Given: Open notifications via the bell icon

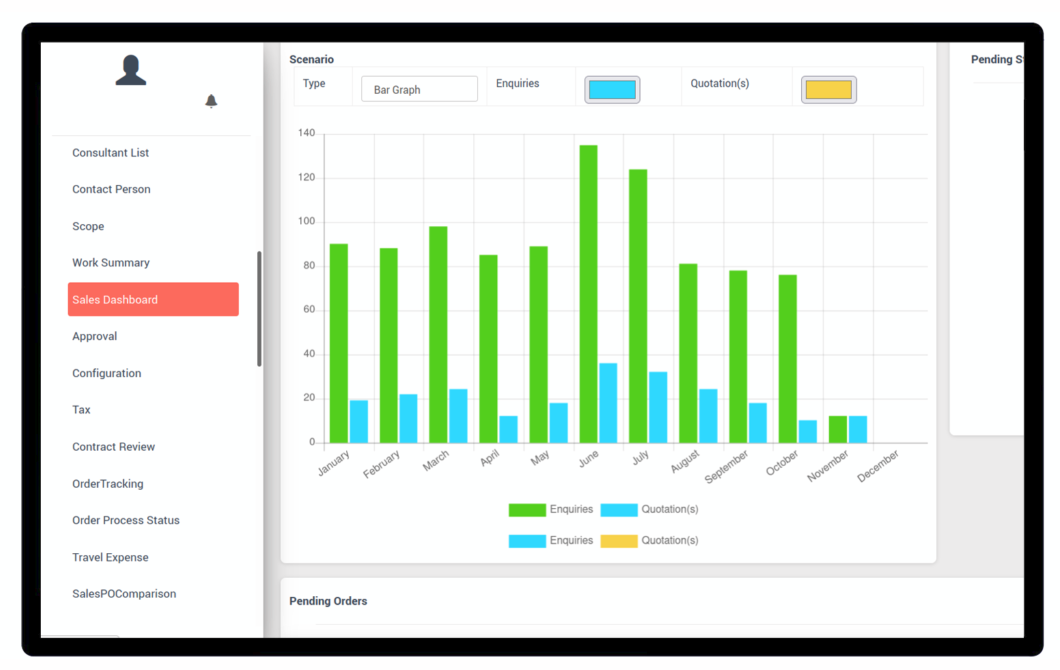Looking at the screenshot, I should (211, 101).
